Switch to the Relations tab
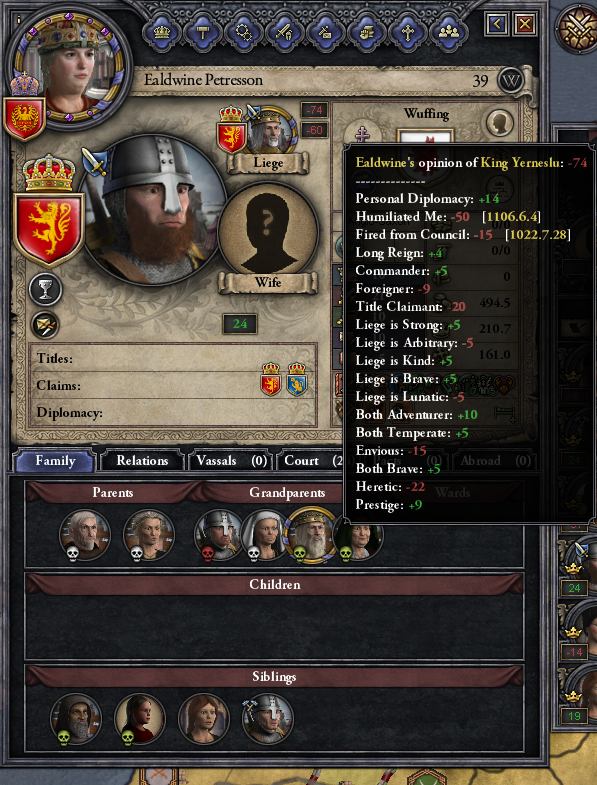Viewport: 597px width, 785px height. [x=142, y=461]
